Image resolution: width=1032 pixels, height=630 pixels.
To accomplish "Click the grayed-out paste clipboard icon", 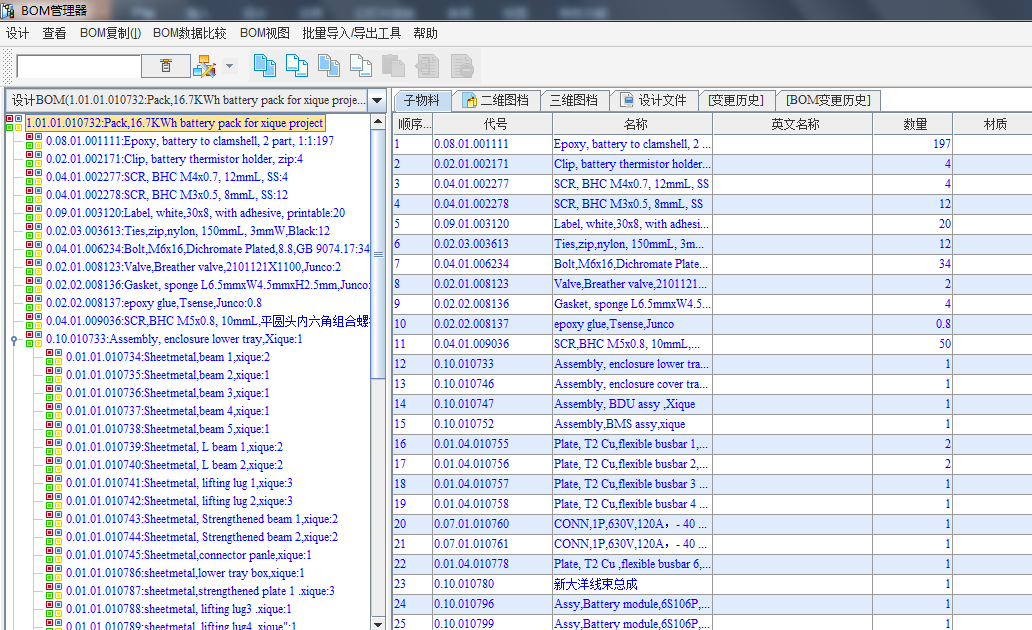I will point(394,66).
